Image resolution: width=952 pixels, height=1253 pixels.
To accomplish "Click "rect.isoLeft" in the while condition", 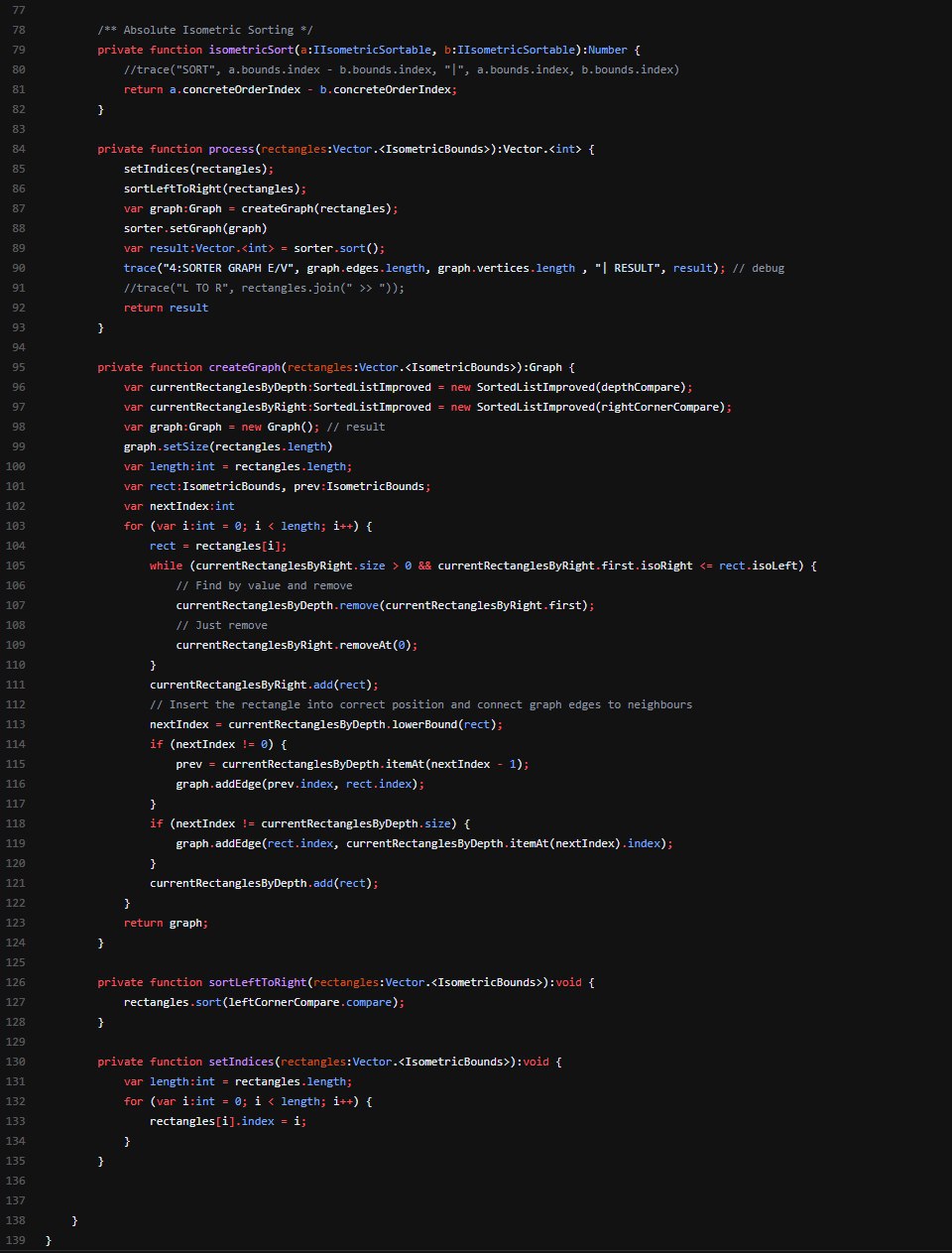I will pyautogui.click(x=759, y=565).
